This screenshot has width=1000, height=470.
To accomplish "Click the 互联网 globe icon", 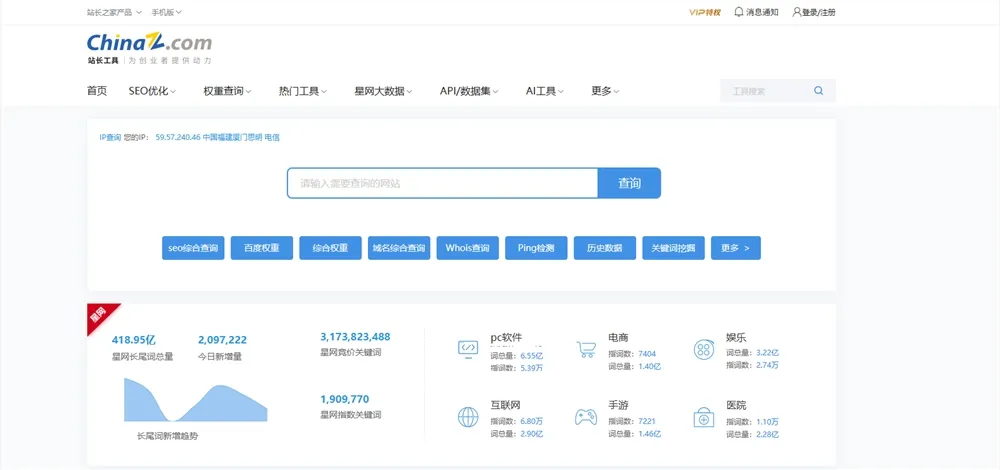I will pos(468,417).
